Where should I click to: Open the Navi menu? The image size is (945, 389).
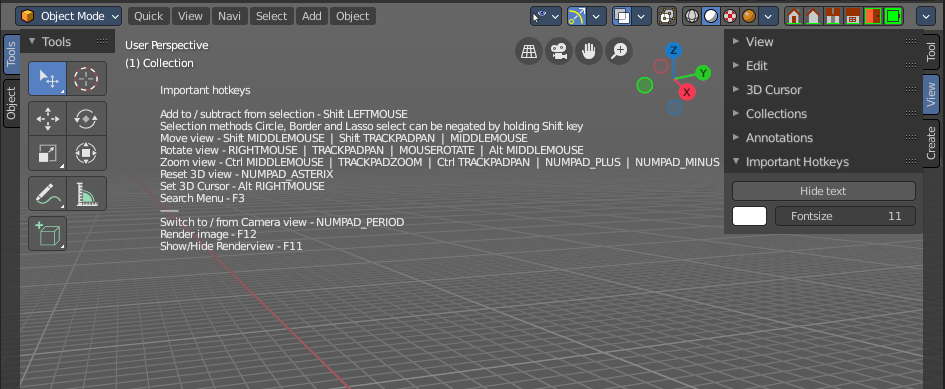pyautogui.click(x=229, y=16)
